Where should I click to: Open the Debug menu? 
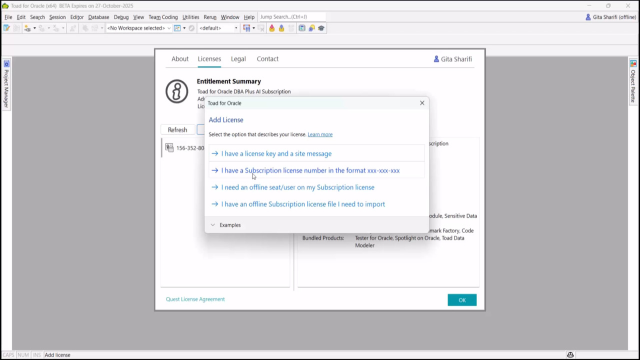point(121,17)
